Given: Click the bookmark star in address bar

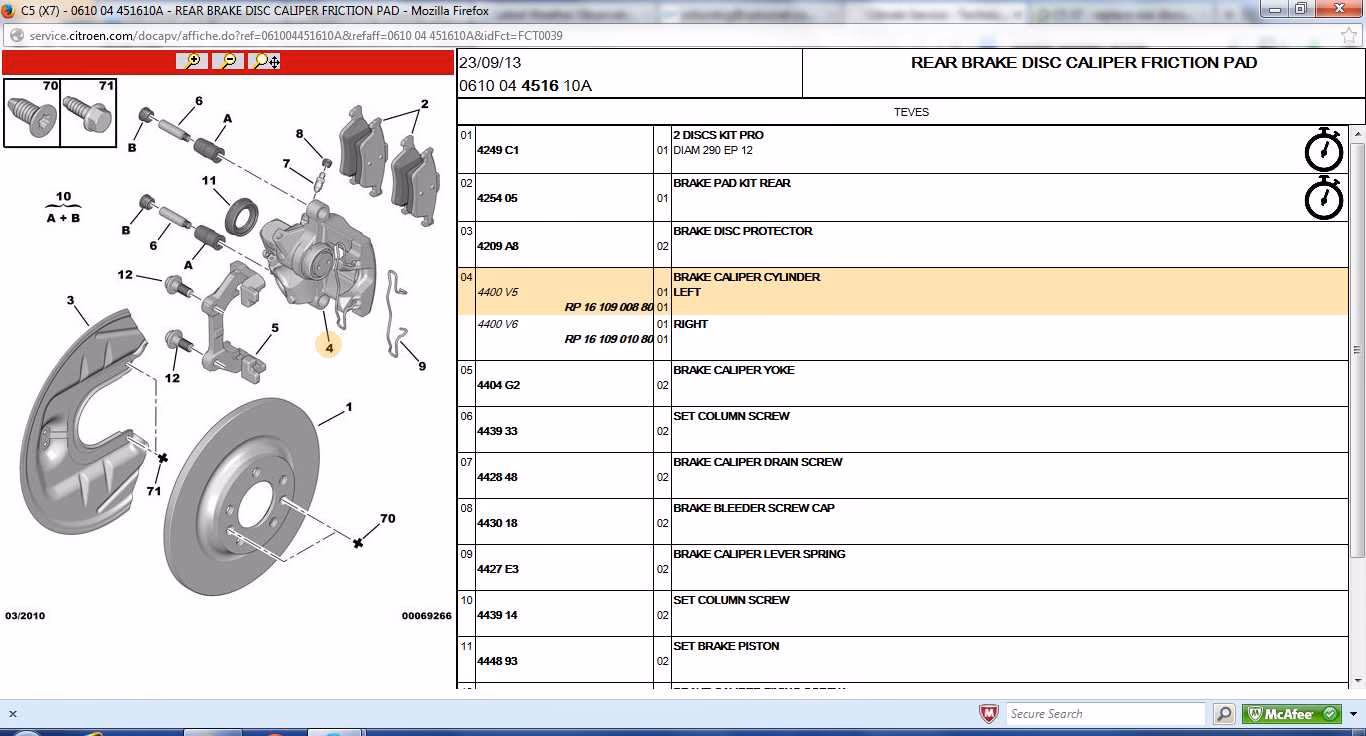Looking at the screenshot, I should (1348, 35).
